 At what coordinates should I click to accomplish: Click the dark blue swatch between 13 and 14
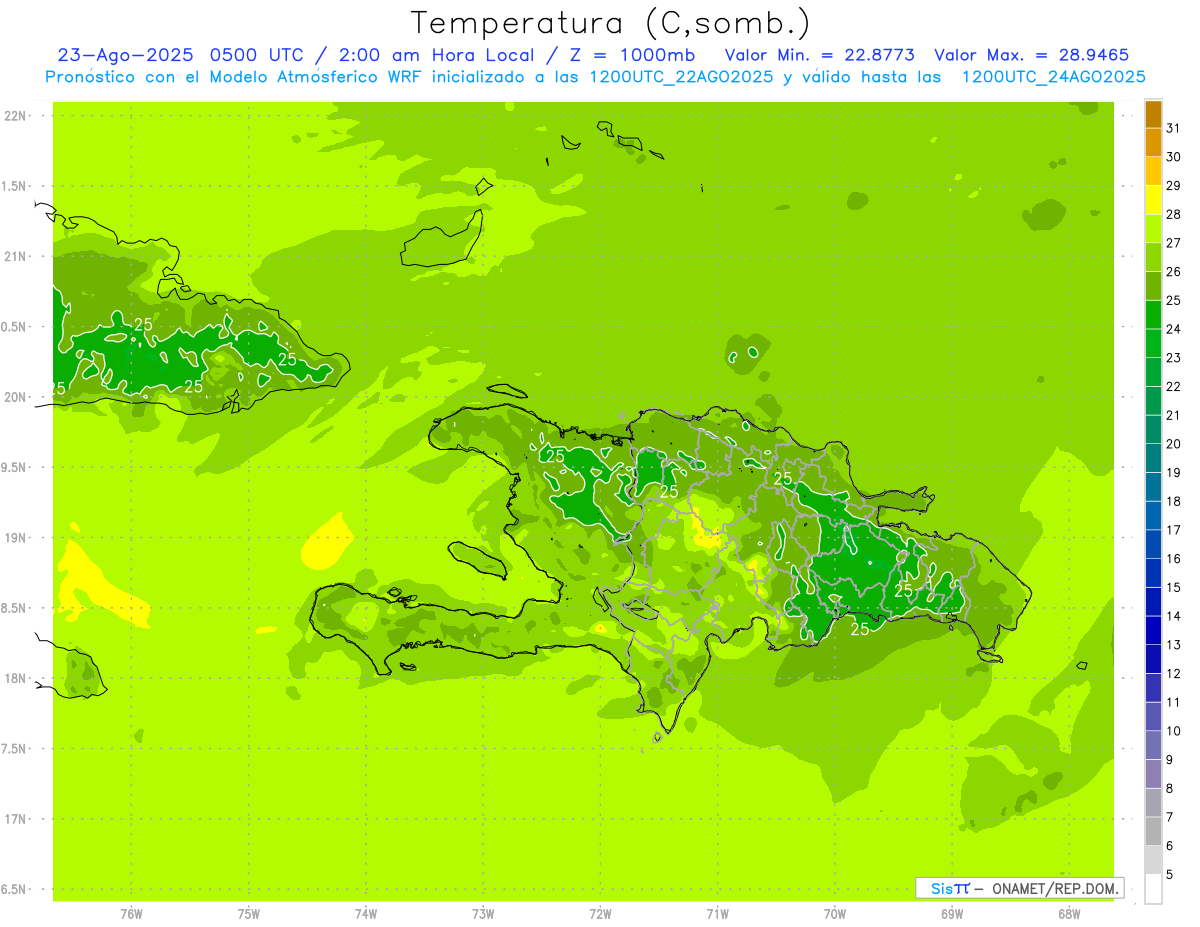tap(1153, 631)
